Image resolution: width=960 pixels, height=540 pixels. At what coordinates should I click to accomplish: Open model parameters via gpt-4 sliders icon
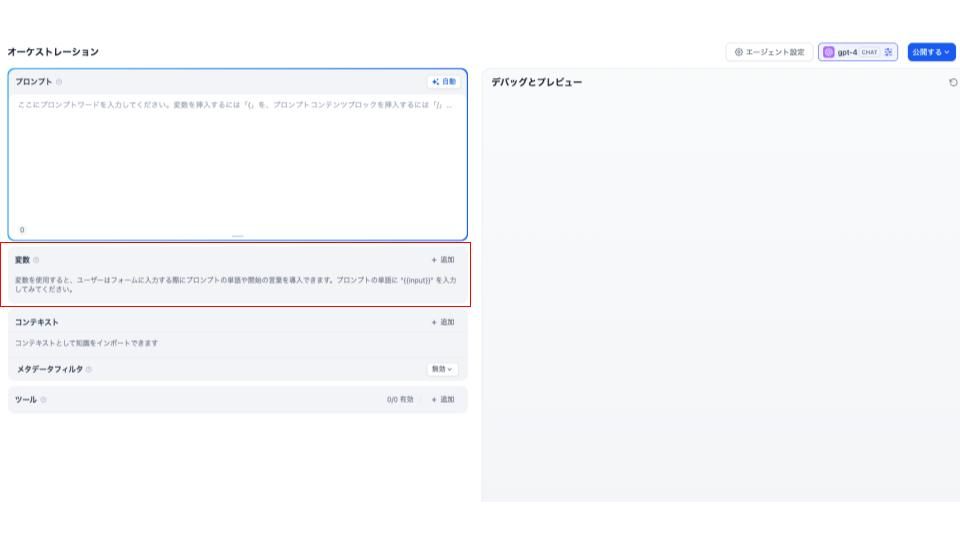(x=888, y=52)
